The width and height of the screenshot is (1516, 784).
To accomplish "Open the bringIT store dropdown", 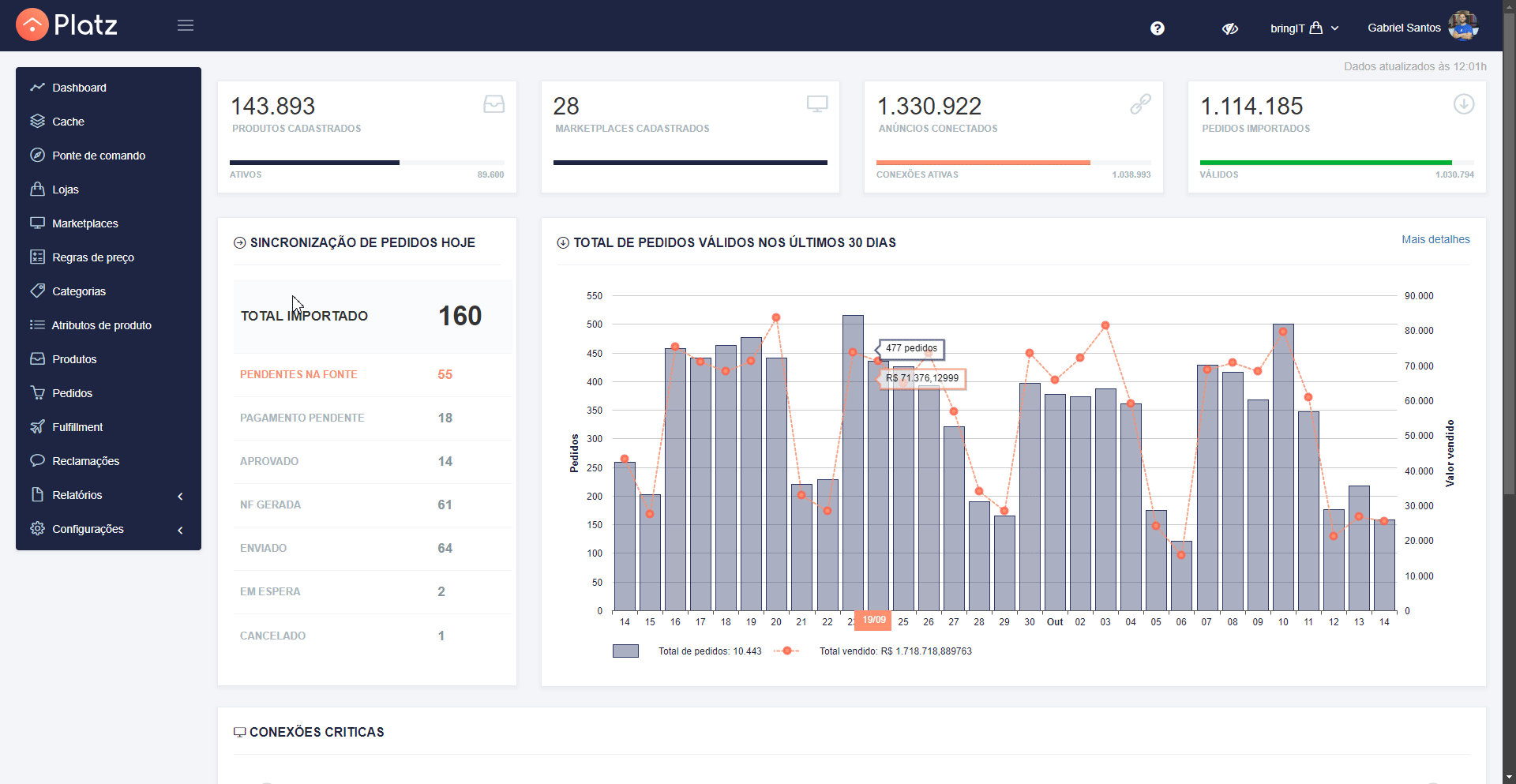I will [x=1304, y=28].
